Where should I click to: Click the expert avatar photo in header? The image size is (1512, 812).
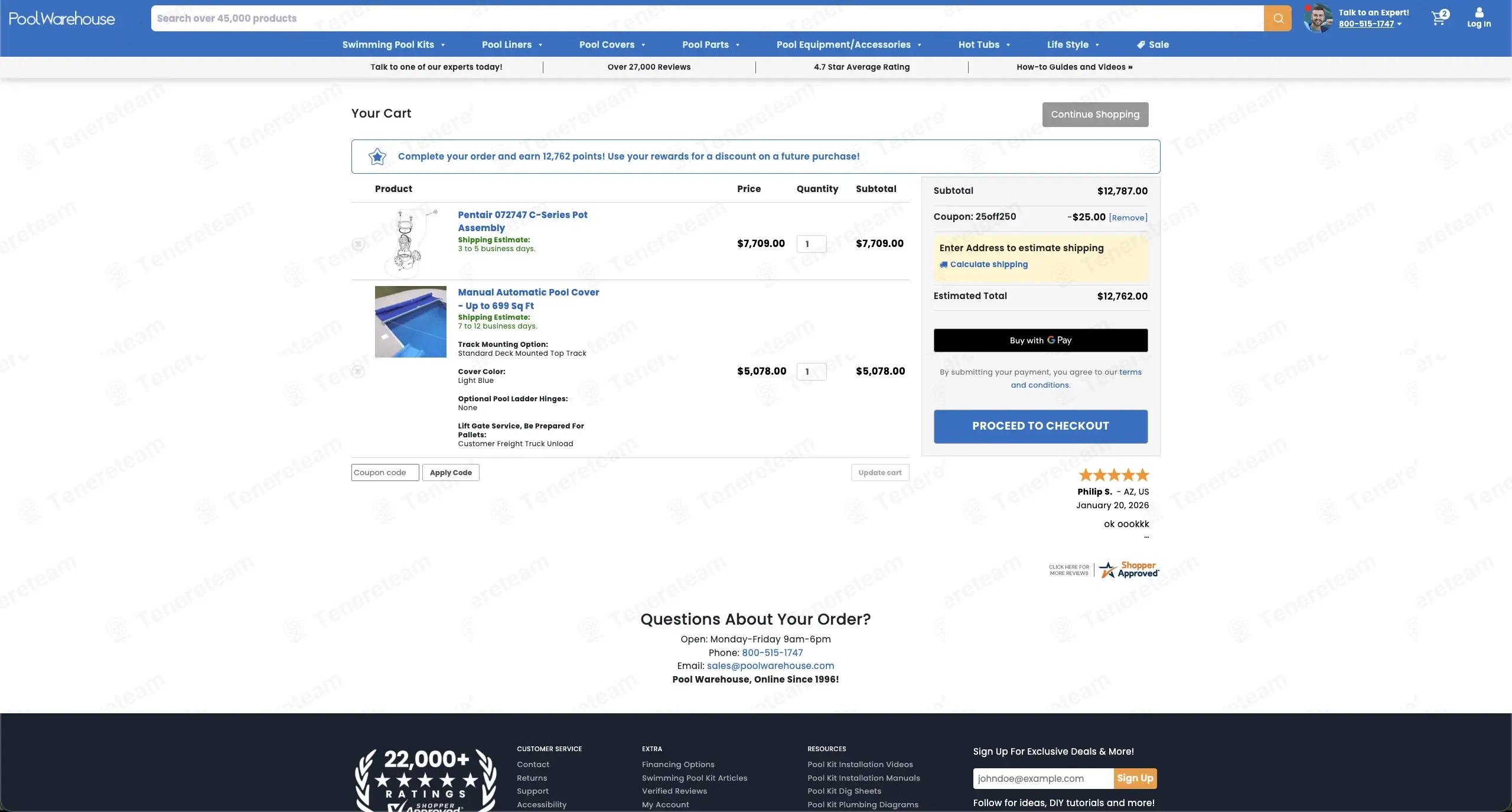(x=1318, y=18)
